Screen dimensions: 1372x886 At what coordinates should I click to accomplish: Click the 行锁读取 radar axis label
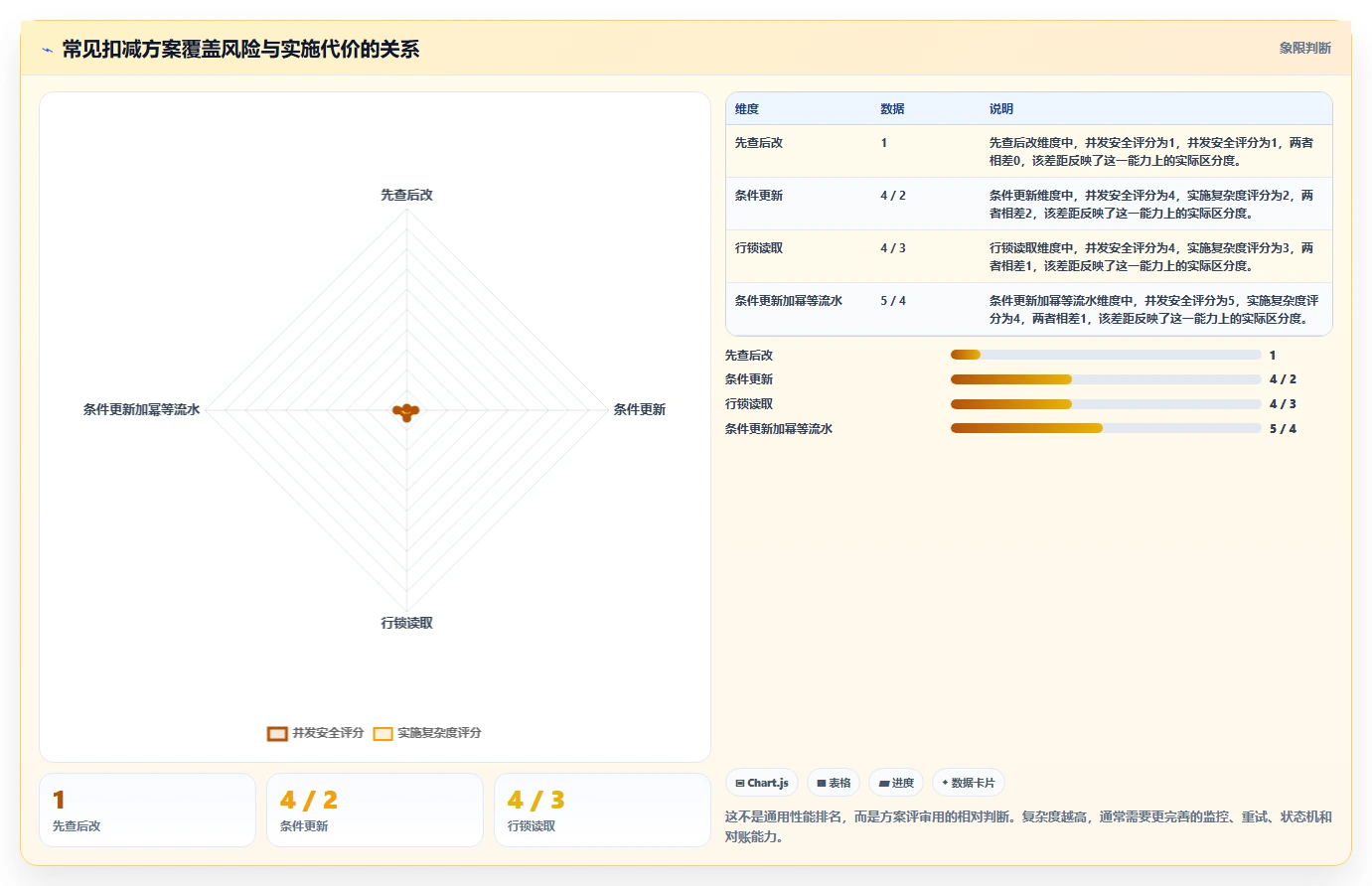point(407,623)
